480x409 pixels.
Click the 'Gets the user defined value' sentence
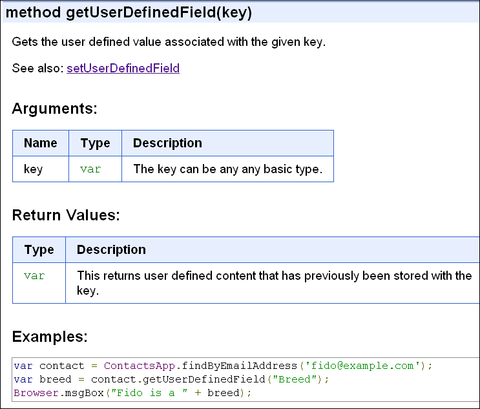[169, 42]
